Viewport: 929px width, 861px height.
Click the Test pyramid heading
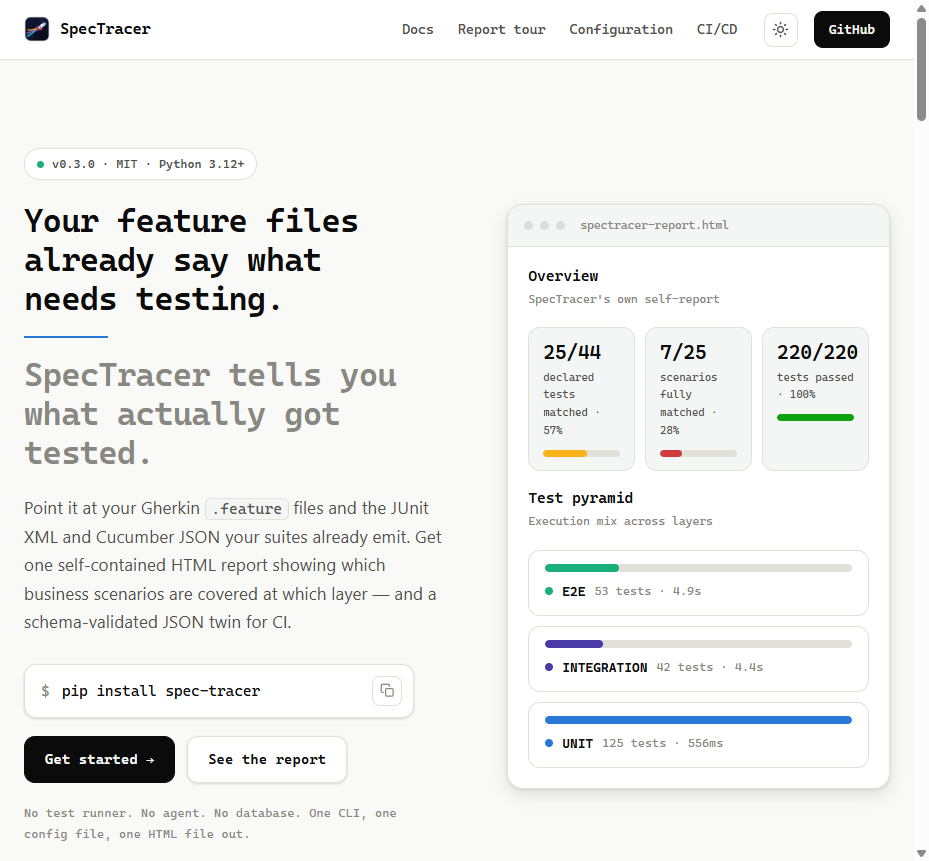pyautogui.click(x=581, y=498)
